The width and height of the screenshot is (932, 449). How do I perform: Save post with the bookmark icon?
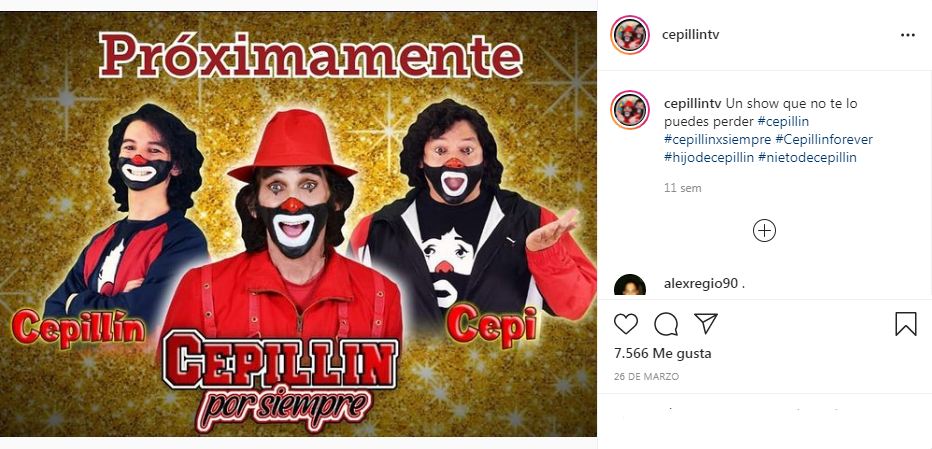click(x=905, y=324)
